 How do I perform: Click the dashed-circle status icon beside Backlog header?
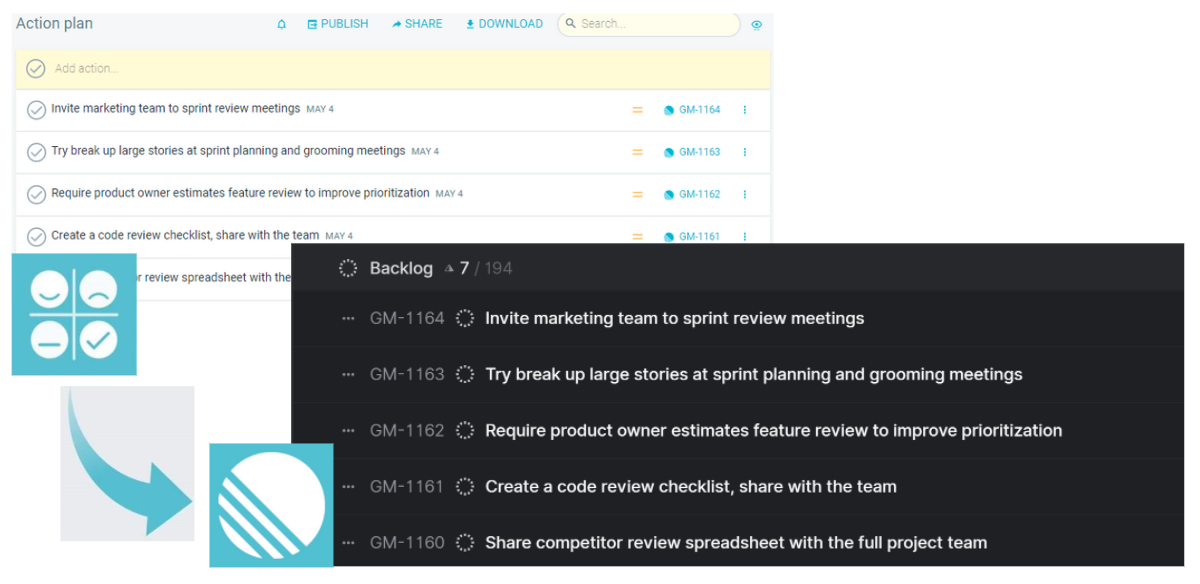348,268
